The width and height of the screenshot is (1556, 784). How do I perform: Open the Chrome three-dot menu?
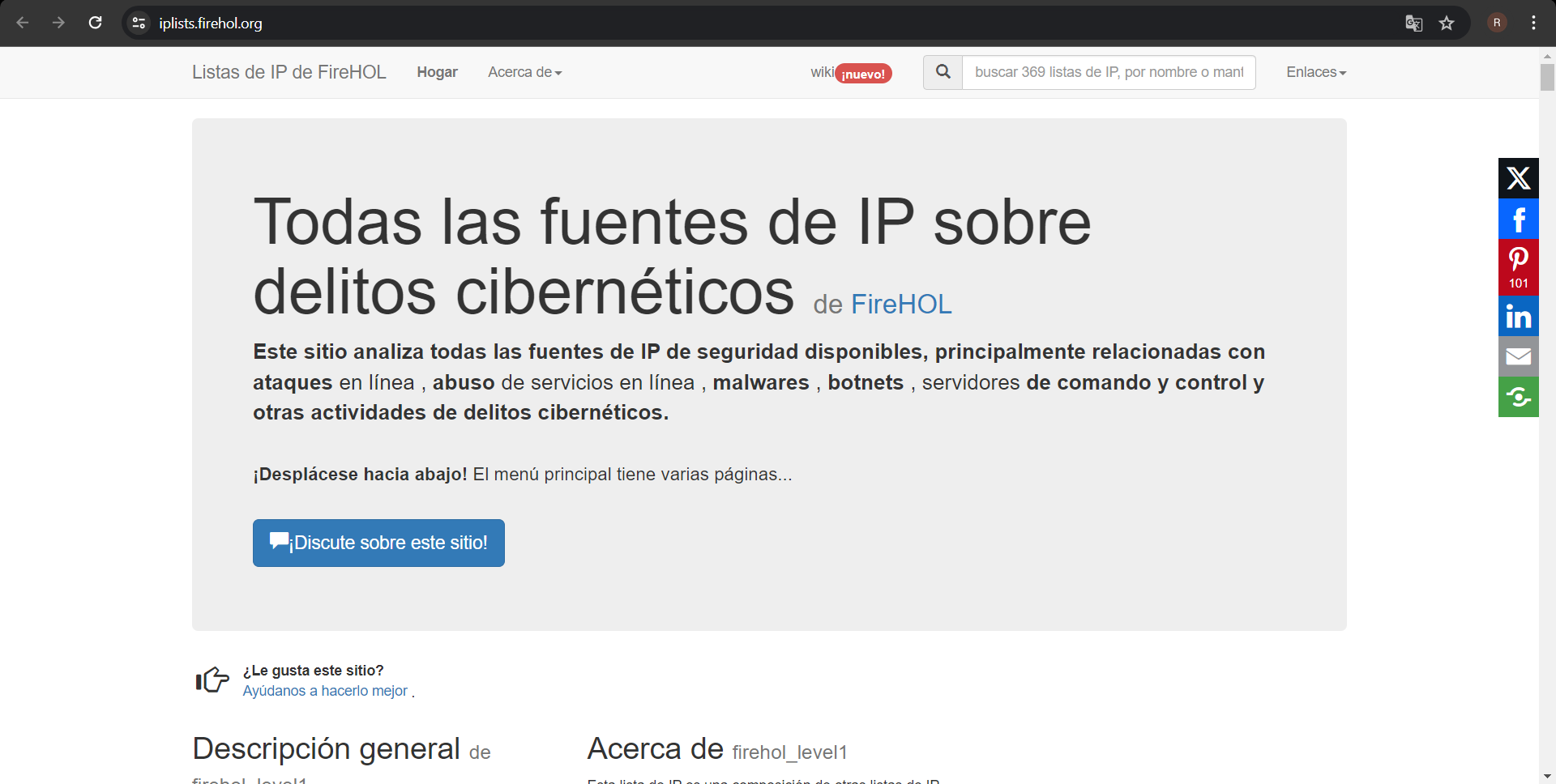(1534, 23)
